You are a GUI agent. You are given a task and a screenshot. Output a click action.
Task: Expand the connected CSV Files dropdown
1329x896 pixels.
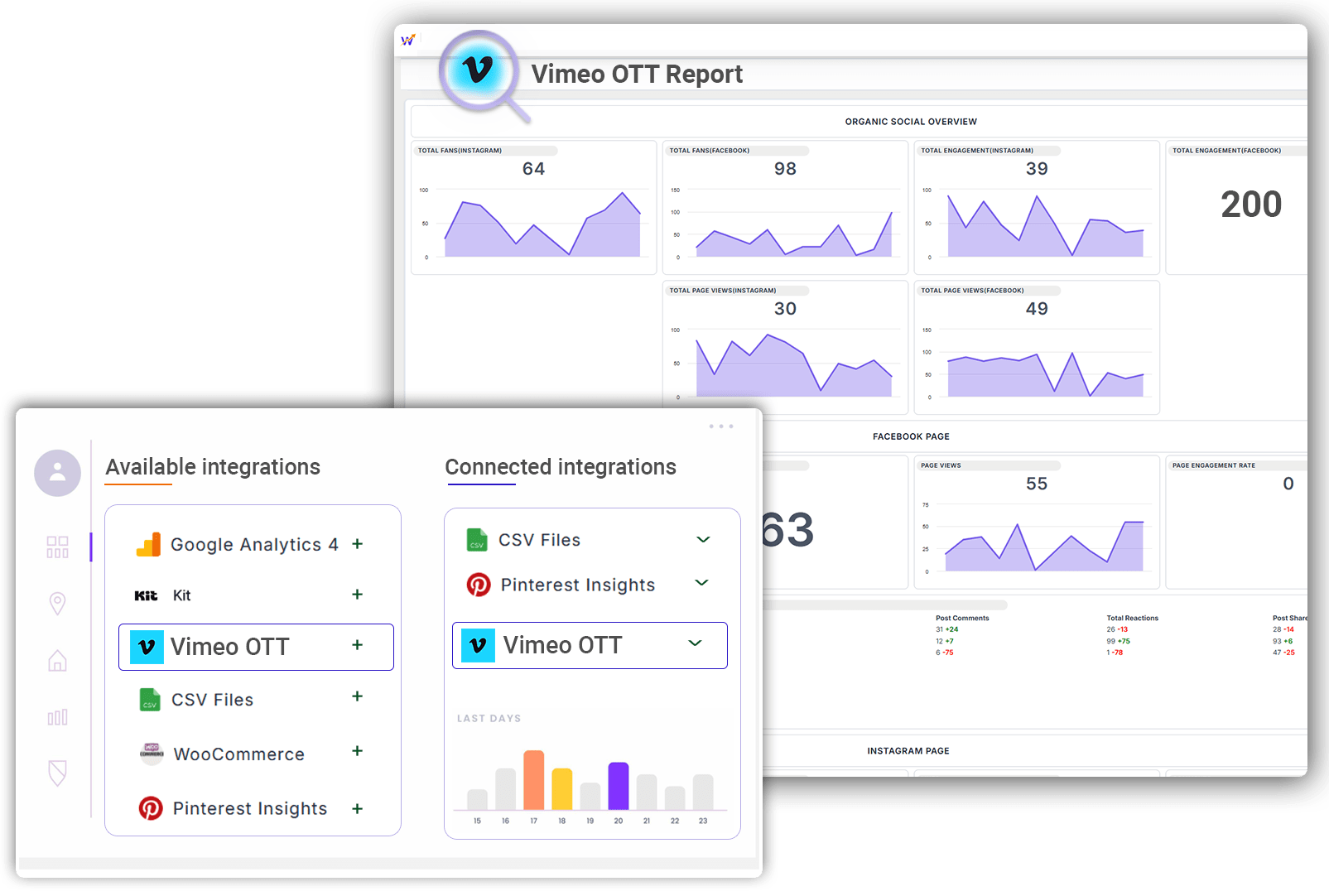point(703,540)
